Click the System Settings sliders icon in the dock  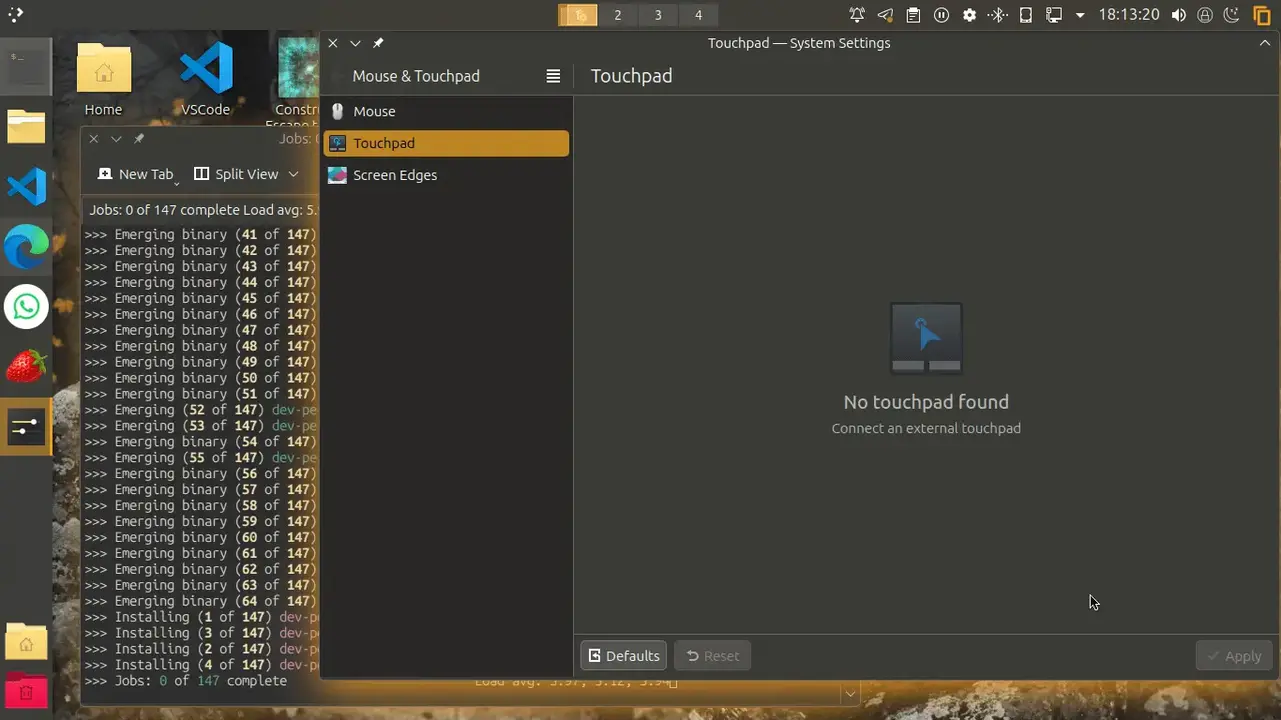[26, 427]
